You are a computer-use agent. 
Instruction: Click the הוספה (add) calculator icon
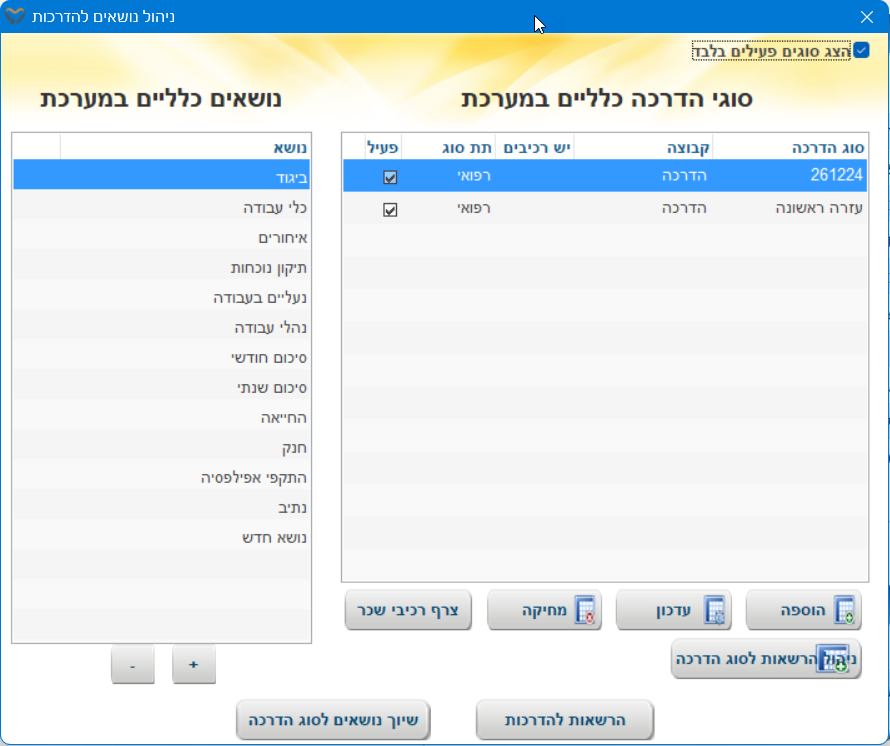click(845, 610)
